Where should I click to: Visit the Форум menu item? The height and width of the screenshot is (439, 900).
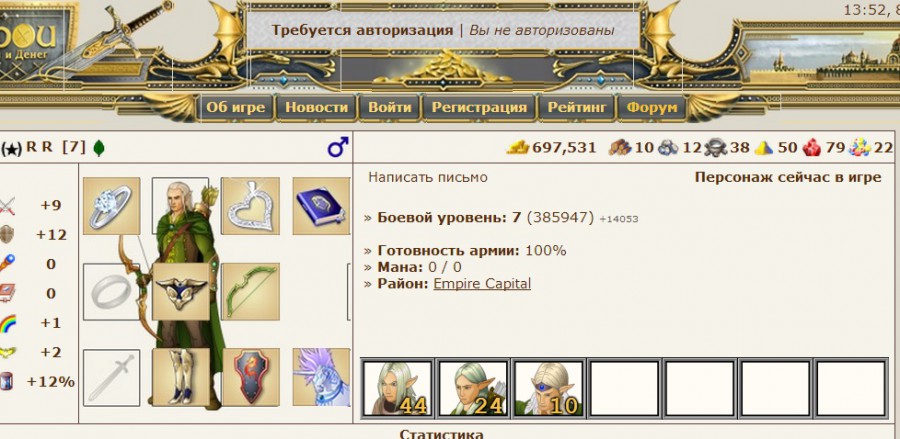652,107
